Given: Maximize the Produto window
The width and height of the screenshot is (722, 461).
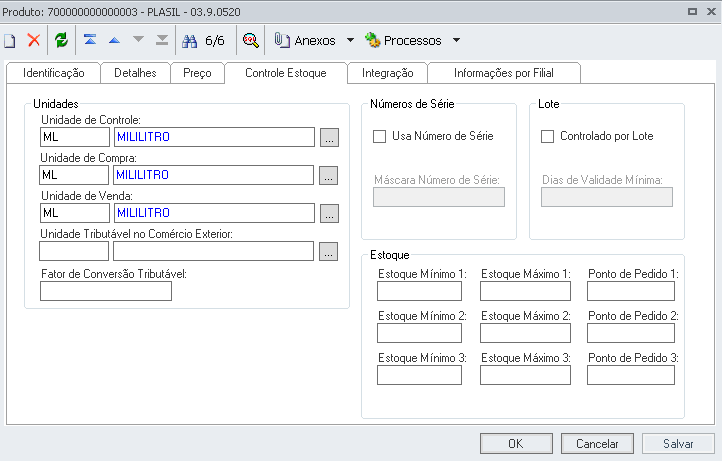Looking at the screenshot, I should click(x=692, y=12).
